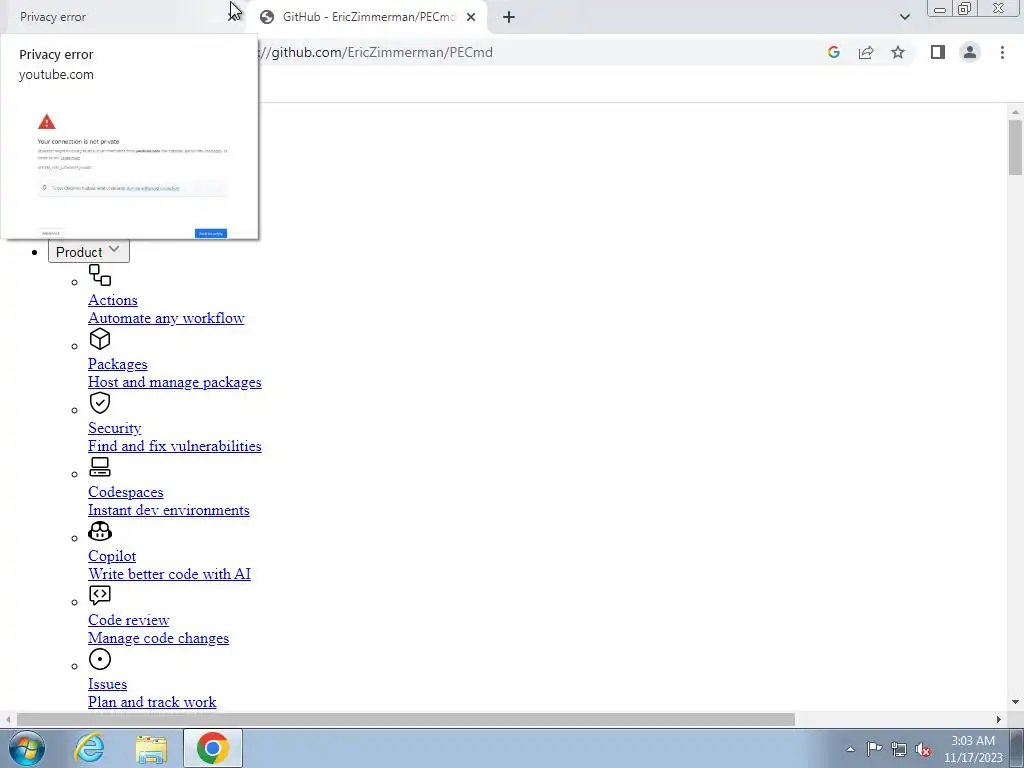This screenshot has width=1024, height=768.
Task: Click the taskbar clock showing 3:03 AM
Action: click(972, 749)
